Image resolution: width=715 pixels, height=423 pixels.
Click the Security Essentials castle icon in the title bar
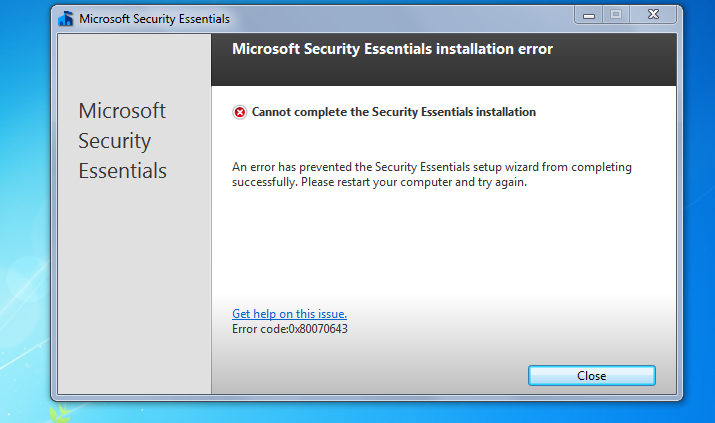(66, 19)
